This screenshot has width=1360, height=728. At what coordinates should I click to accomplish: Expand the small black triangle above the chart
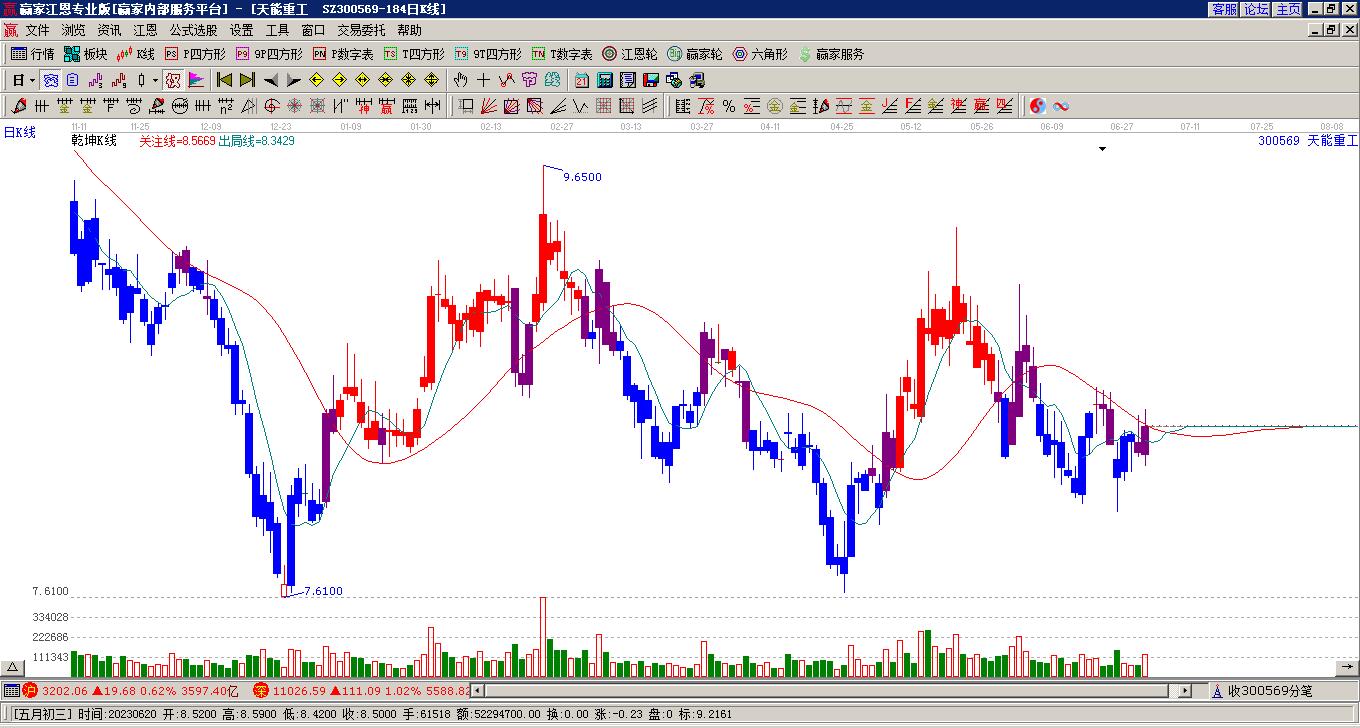pyautogui.click(x=1102, y=149)
